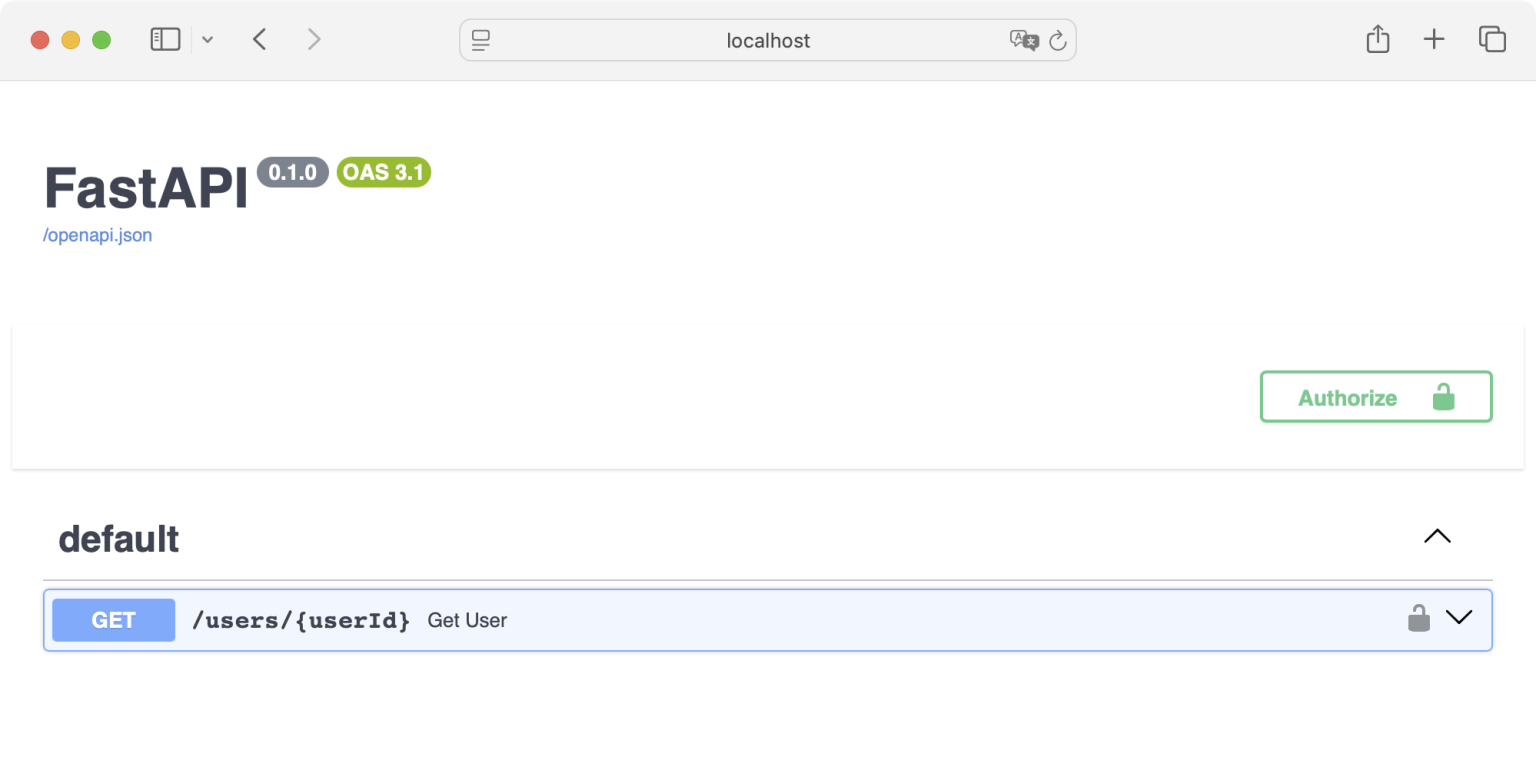Click the lock icon on Get User row
1536x770 pixels.
click(1418, 619)
